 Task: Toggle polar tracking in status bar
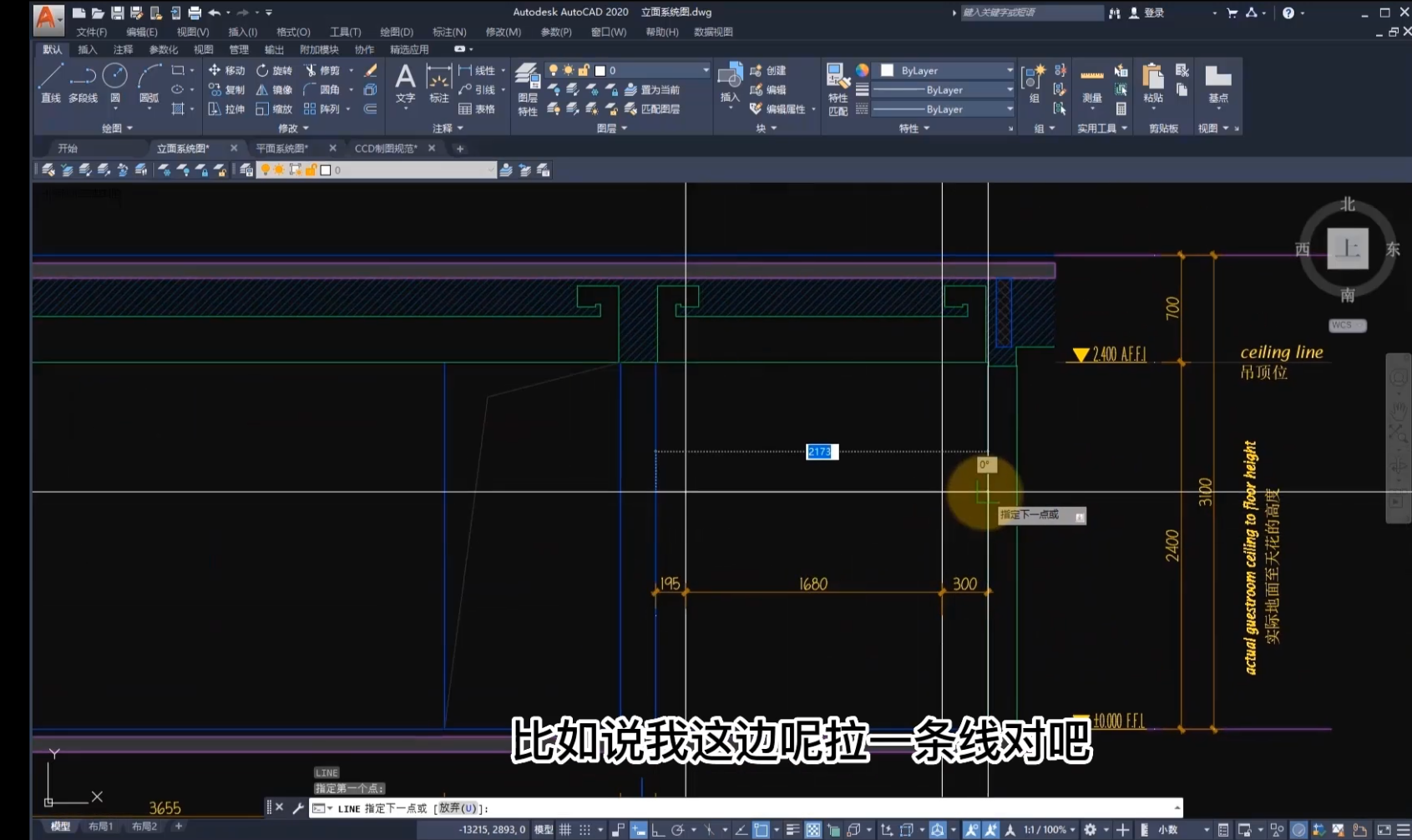[677, 830]
